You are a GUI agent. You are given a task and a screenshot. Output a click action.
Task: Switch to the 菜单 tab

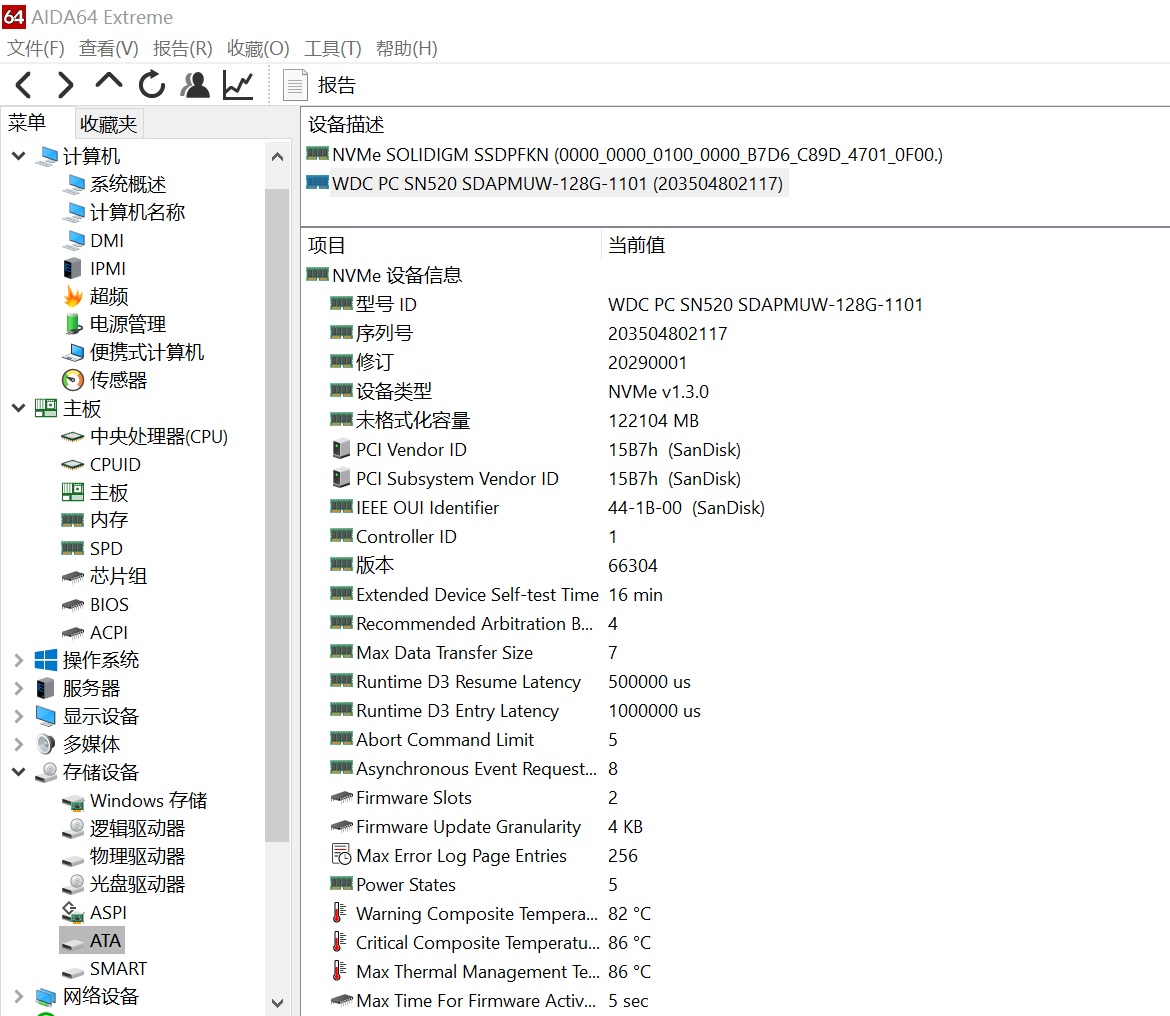[28, 123]
